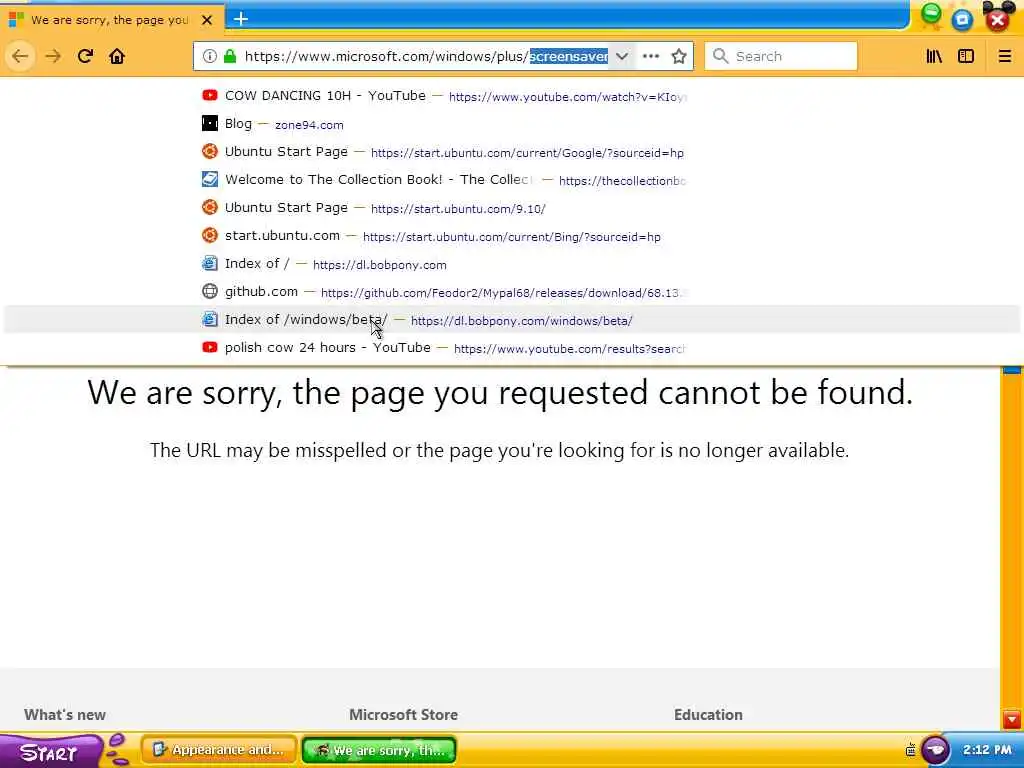
Task: Reload the current page
Action: (85, 56)
